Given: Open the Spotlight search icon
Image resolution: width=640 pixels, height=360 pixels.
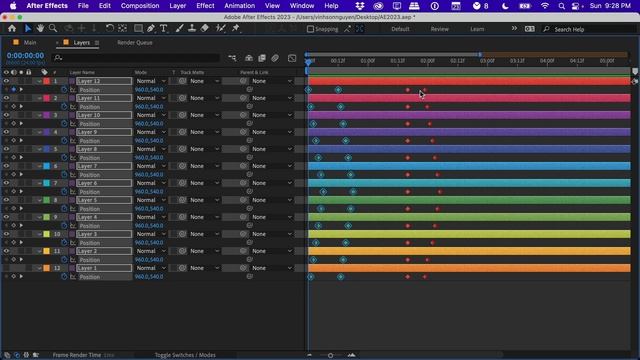Looking at the screenshot, I should click(x=562, y=6).
